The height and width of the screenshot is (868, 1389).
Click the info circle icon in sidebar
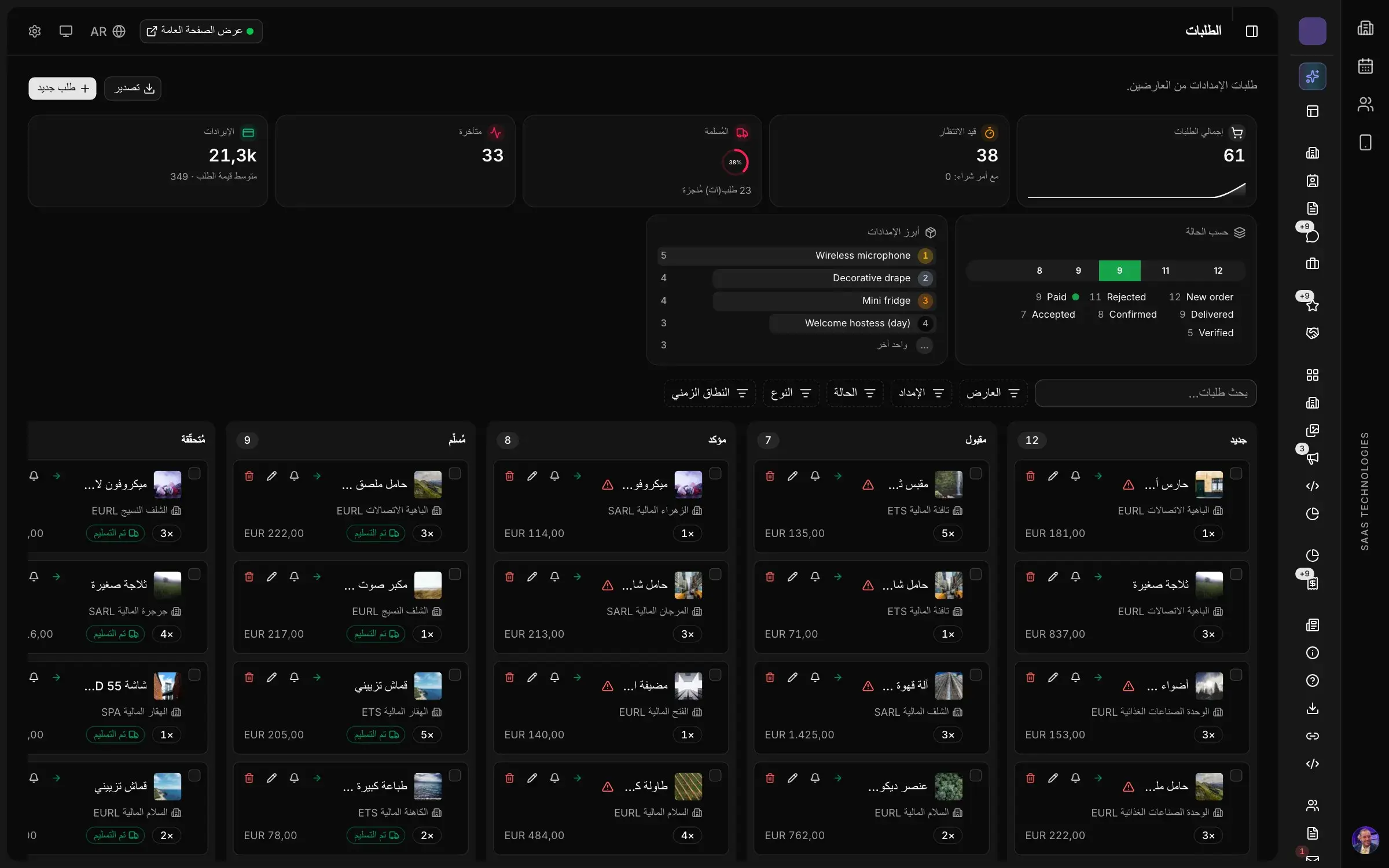coord(1312,653)
